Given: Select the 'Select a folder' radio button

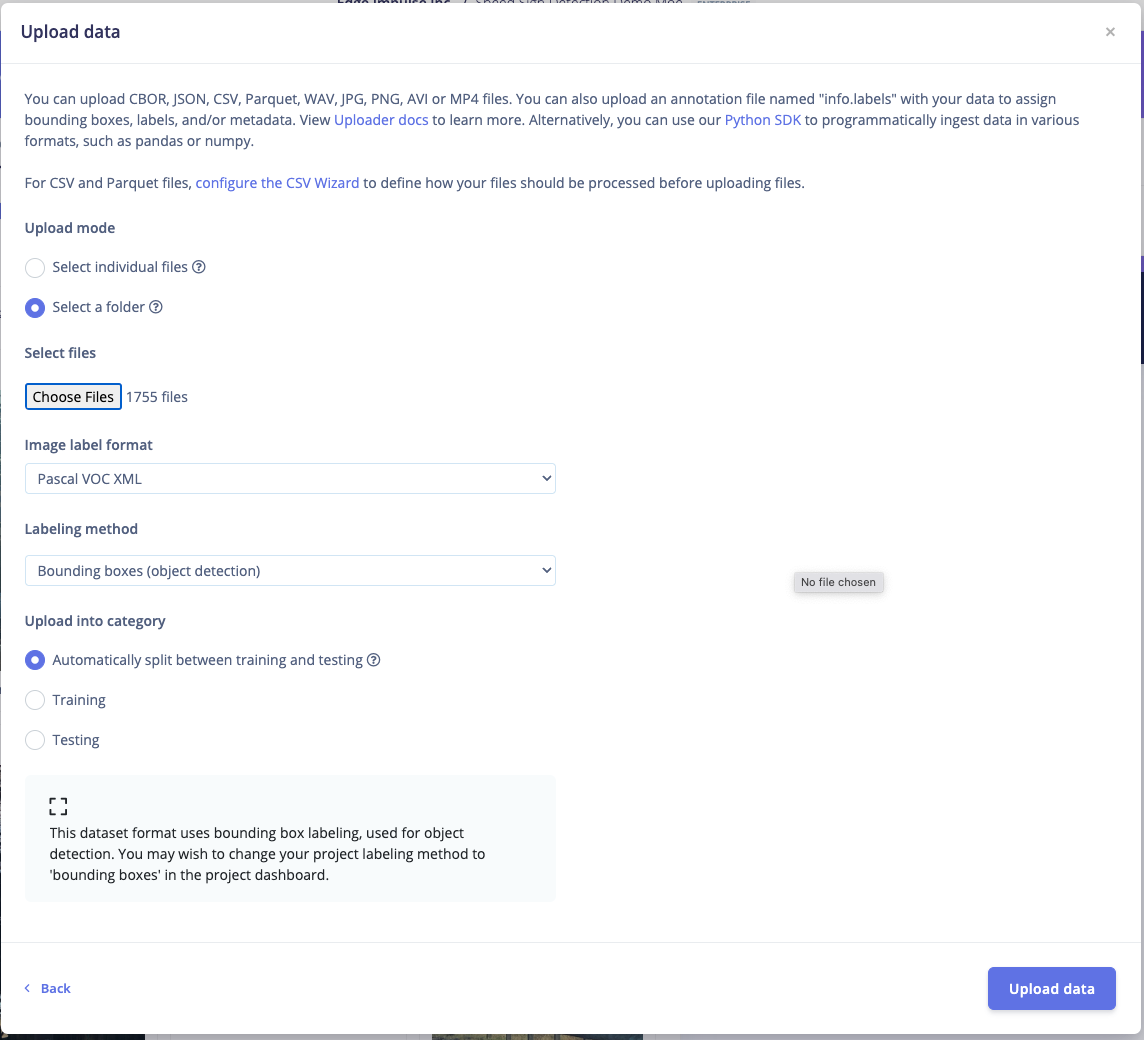Looking at the screenshot, I should coord(35,308).
